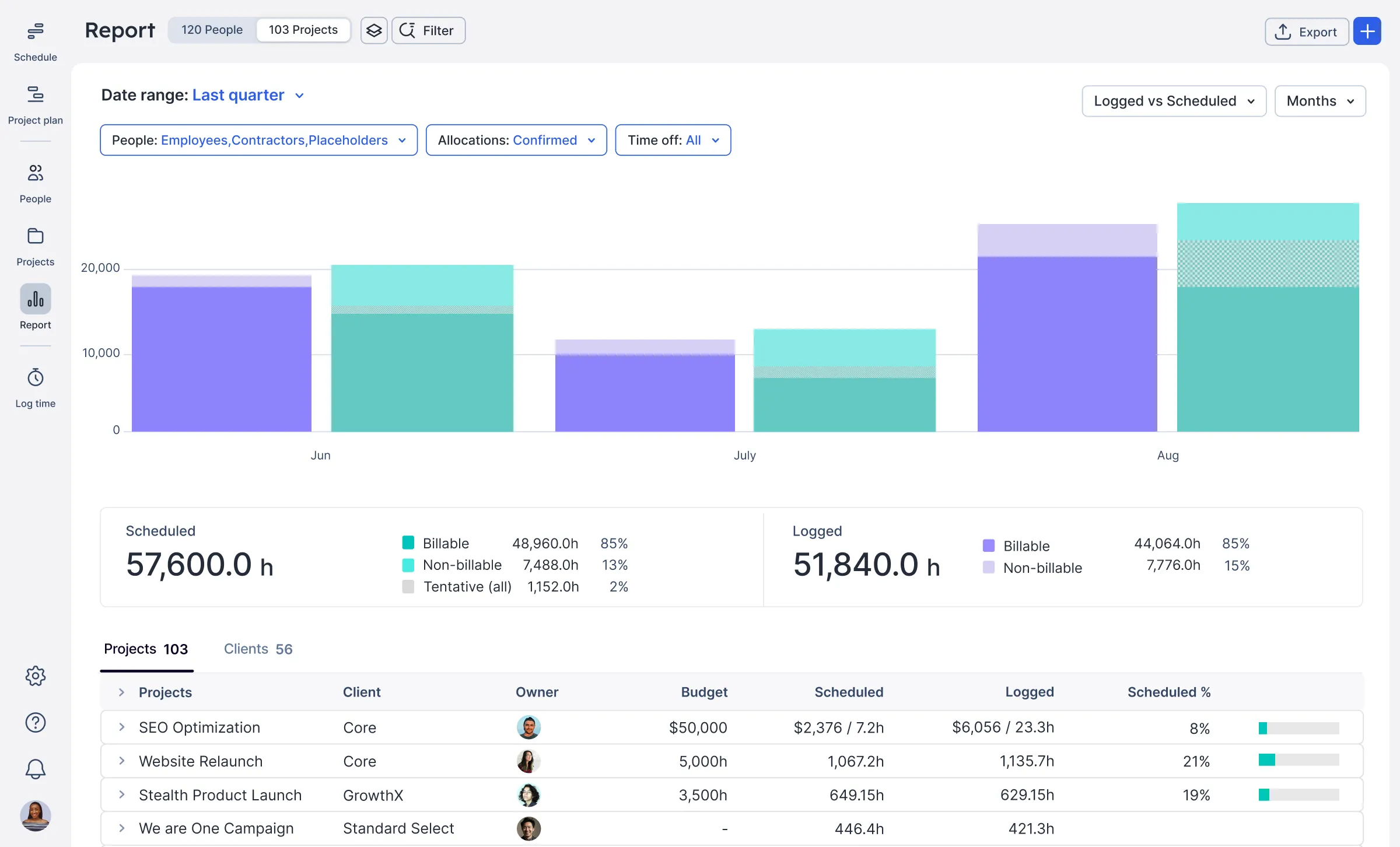Open settings with the gear icon
The image size is (1400, 847).
(35, 675)
